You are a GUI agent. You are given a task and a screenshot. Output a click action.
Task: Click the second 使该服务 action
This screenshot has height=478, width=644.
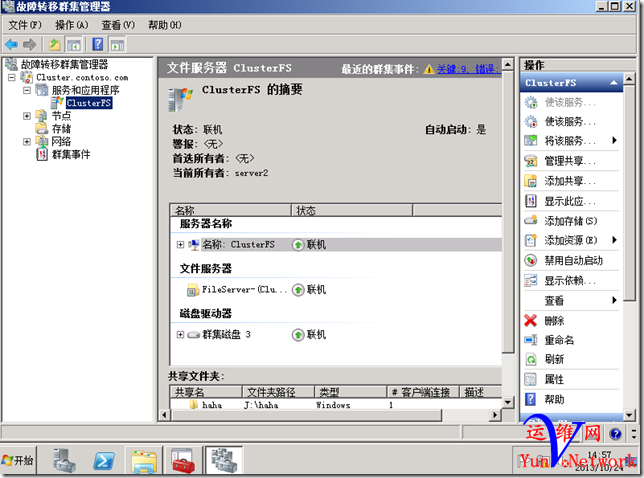(x=570, y=122)
